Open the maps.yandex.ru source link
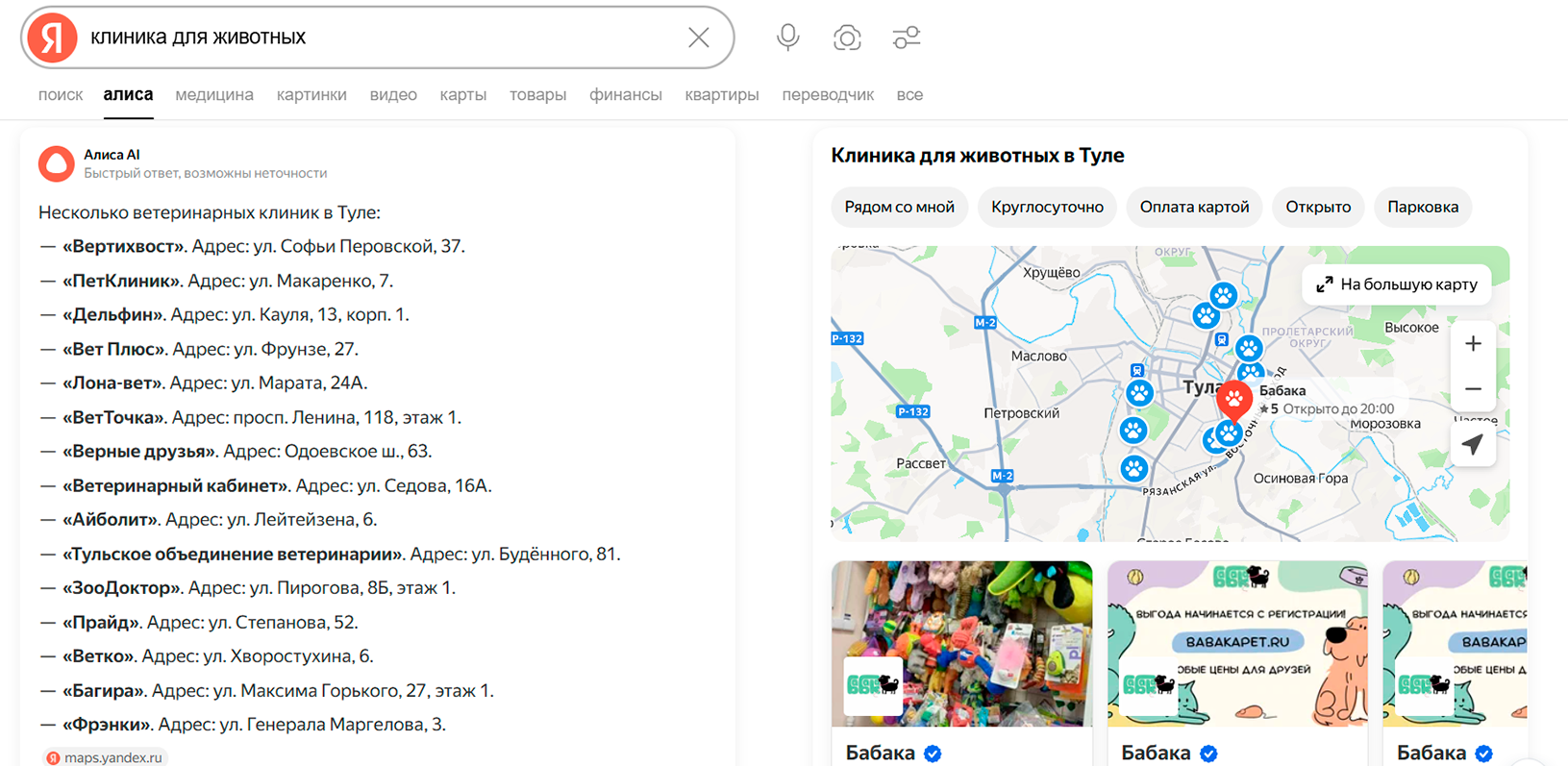Image resolution: width=1568 pixels, height=766 pixels. click(x=105, y=757)
